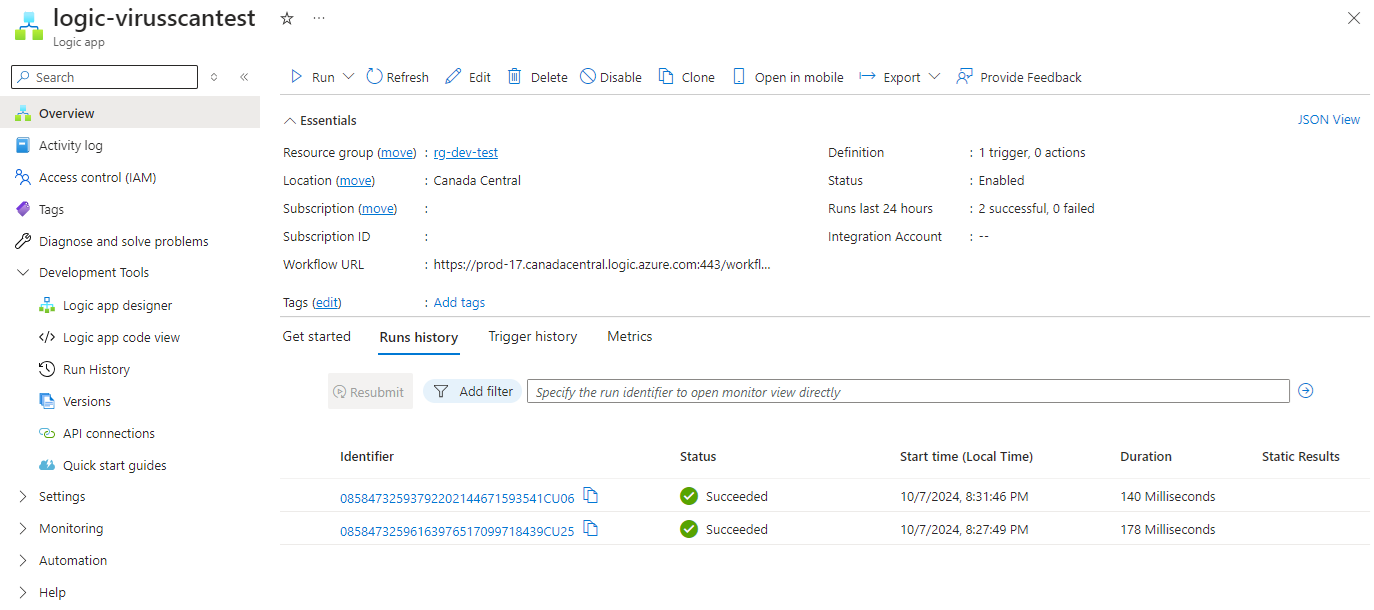Expand the Automation group
This screenshot has height=610, width=1374.
23,560
